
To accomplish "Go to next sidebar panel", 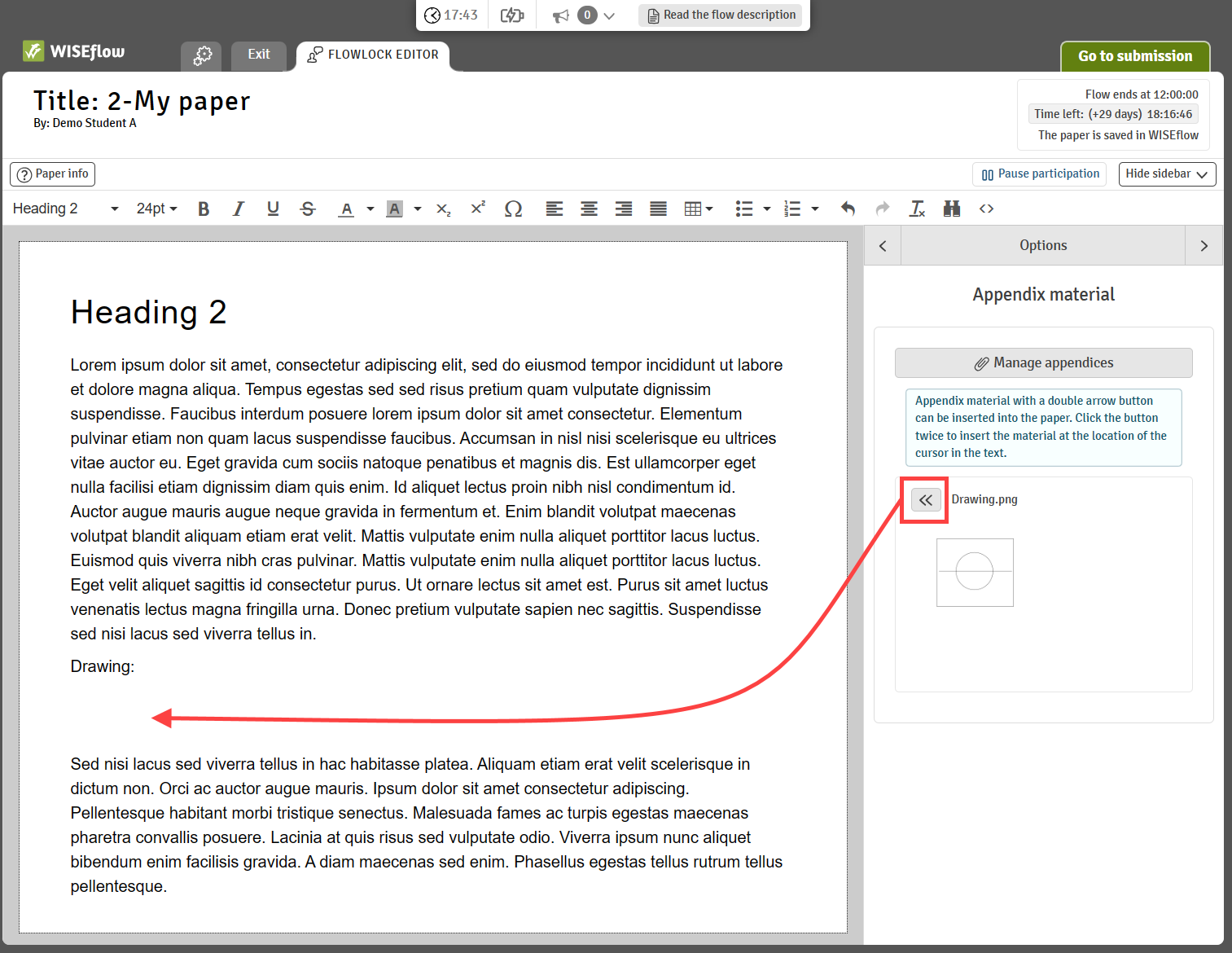I will (x=1204, y=245).
